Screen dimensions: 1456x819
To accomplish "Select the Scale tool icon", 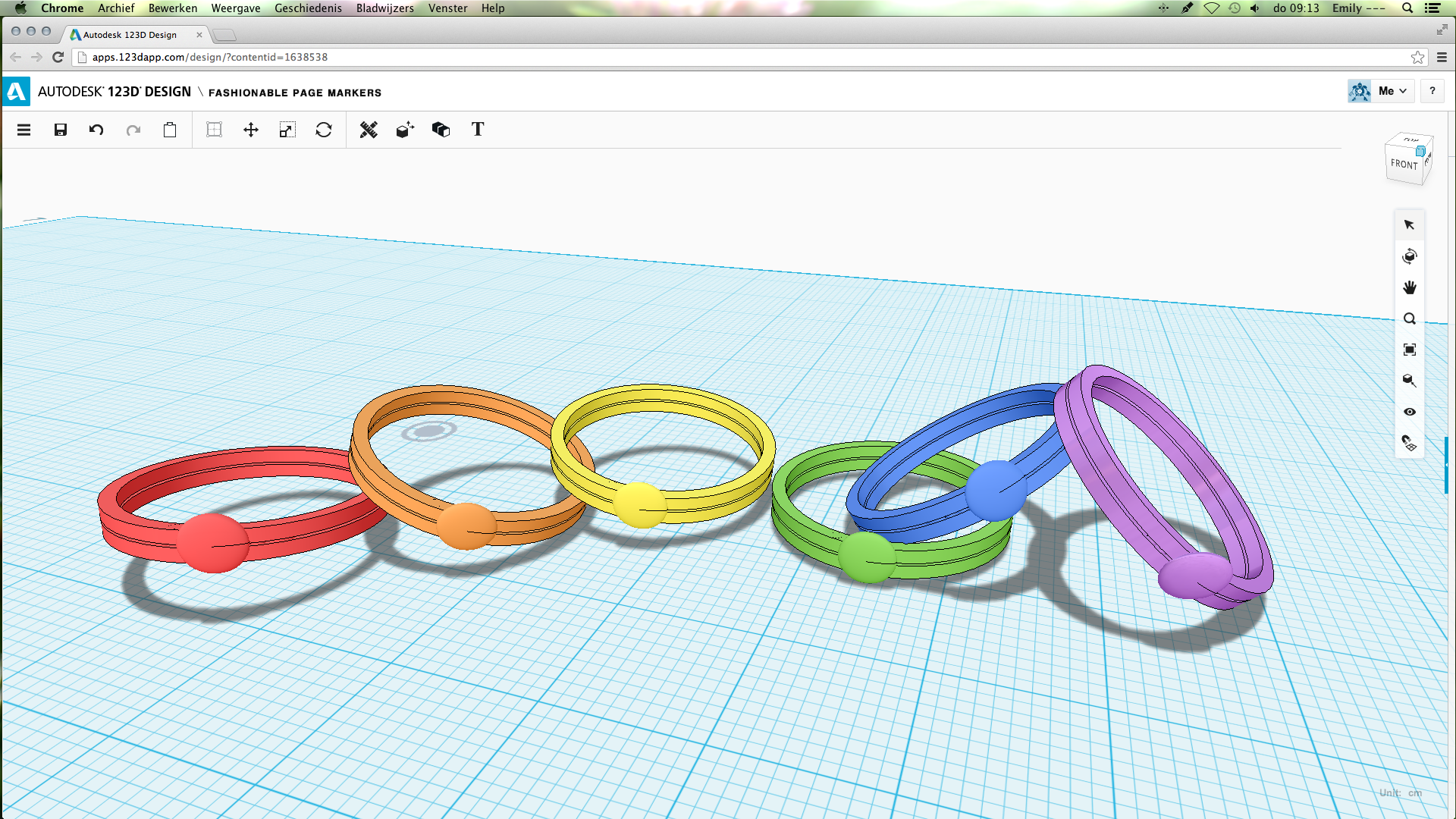I will [287, 130].
